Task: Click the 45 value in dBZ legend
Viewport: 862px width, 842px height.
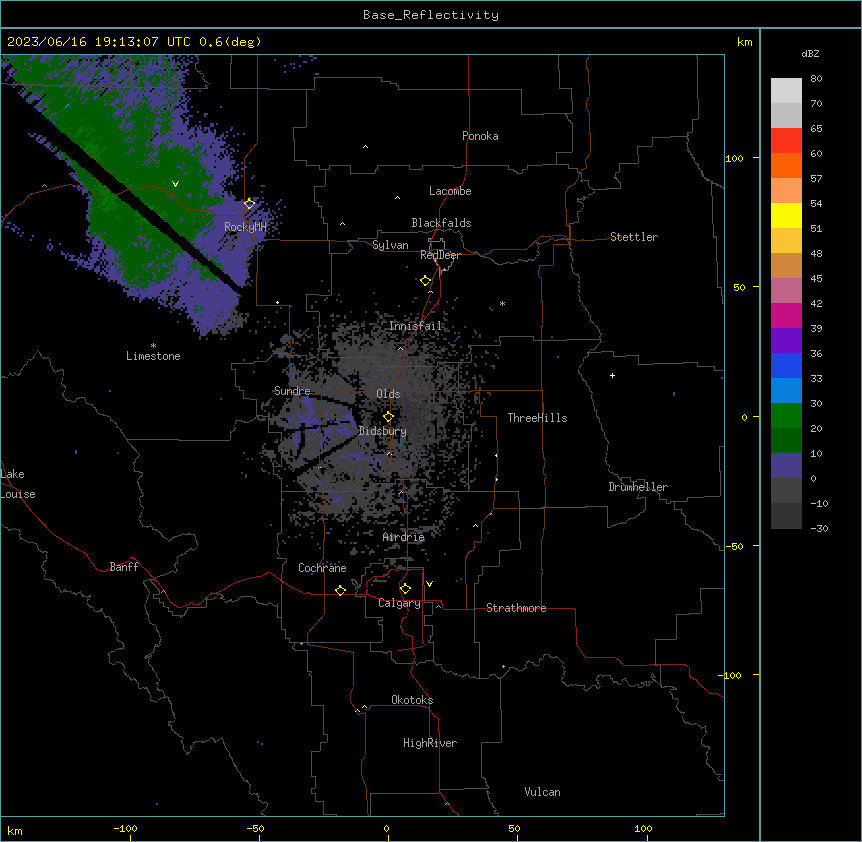Action: tap(816, 279)
